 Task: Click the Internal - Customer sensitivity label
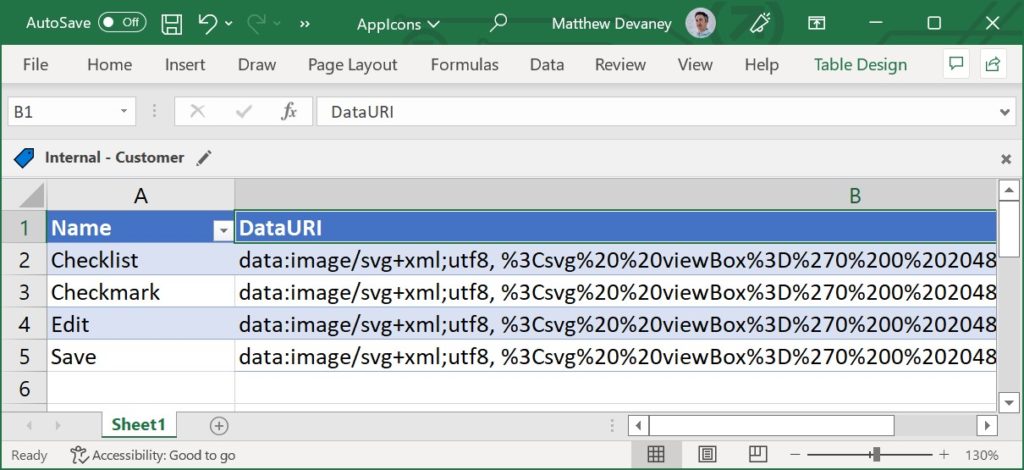(x=114, y=157)
